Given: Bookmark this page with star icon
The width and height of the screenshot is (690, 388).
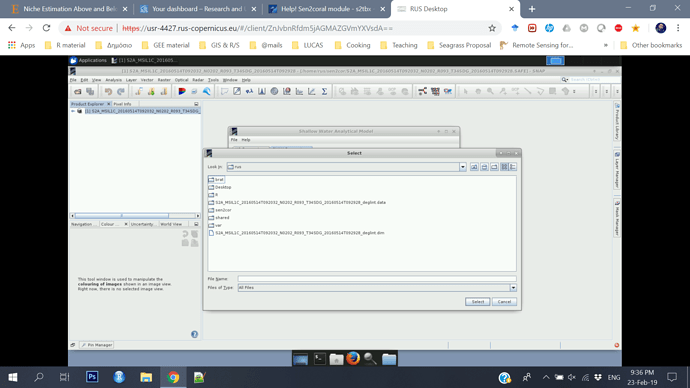Looking at the screenshot, I should click(x=492, y=28).
